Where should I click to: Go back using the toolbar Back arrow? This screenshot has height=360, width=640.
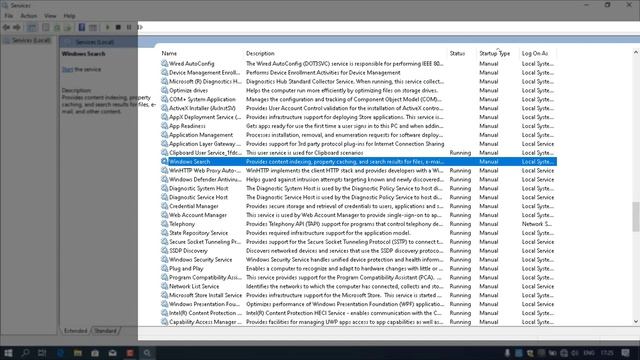click(6, 27)
